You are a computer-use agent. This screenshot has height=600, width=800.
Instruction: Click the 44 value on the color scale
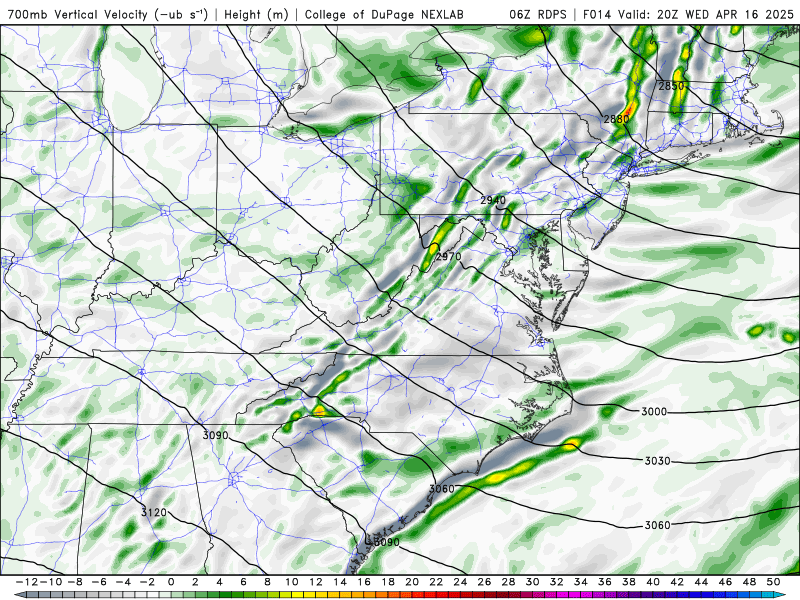[x=702, y=582]
